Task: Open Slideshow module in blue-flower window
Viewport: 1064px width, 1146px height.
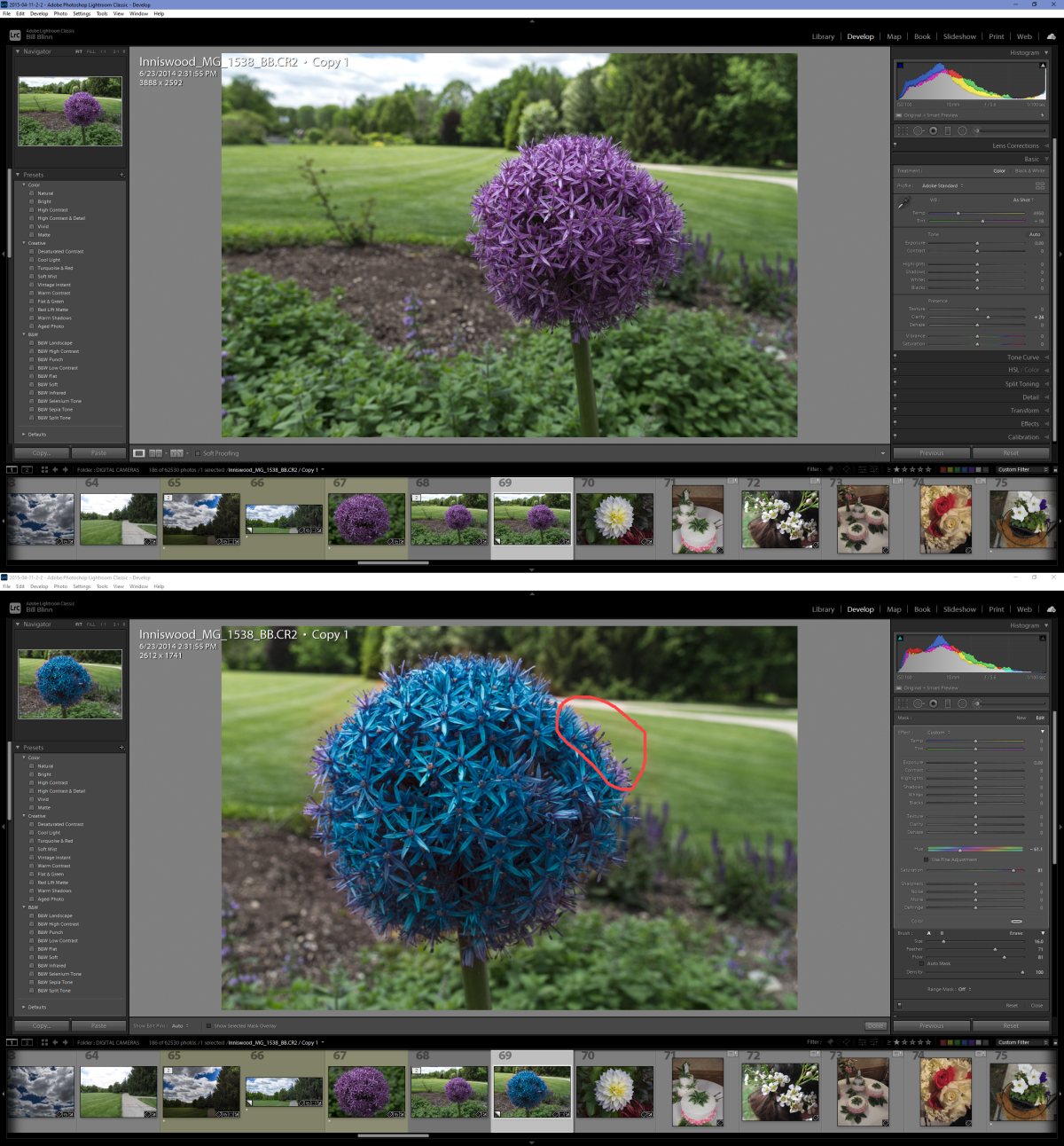Action: 959,609
